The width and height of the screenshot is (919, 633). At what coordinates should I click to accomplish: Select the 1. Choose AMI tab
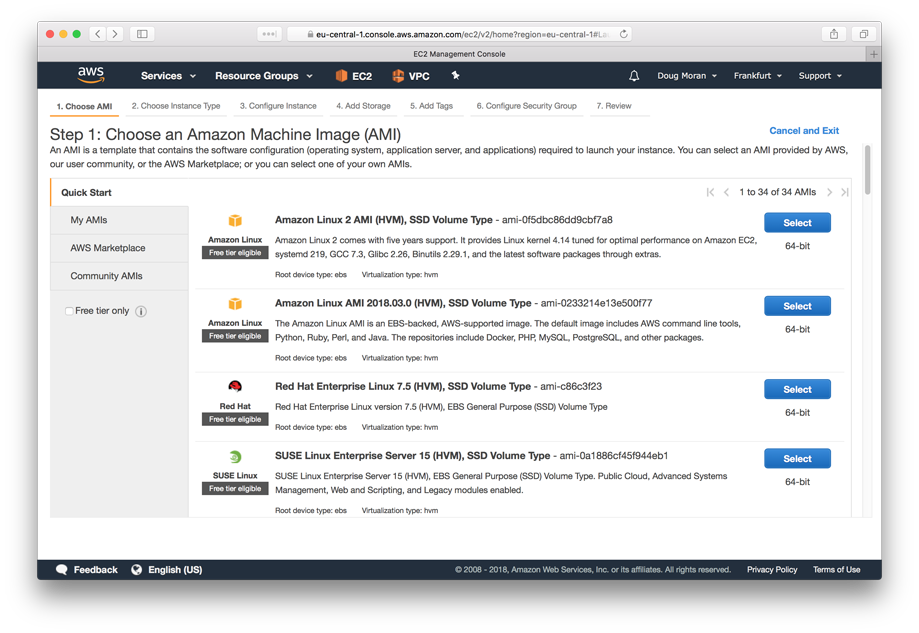tap(84, 106)
